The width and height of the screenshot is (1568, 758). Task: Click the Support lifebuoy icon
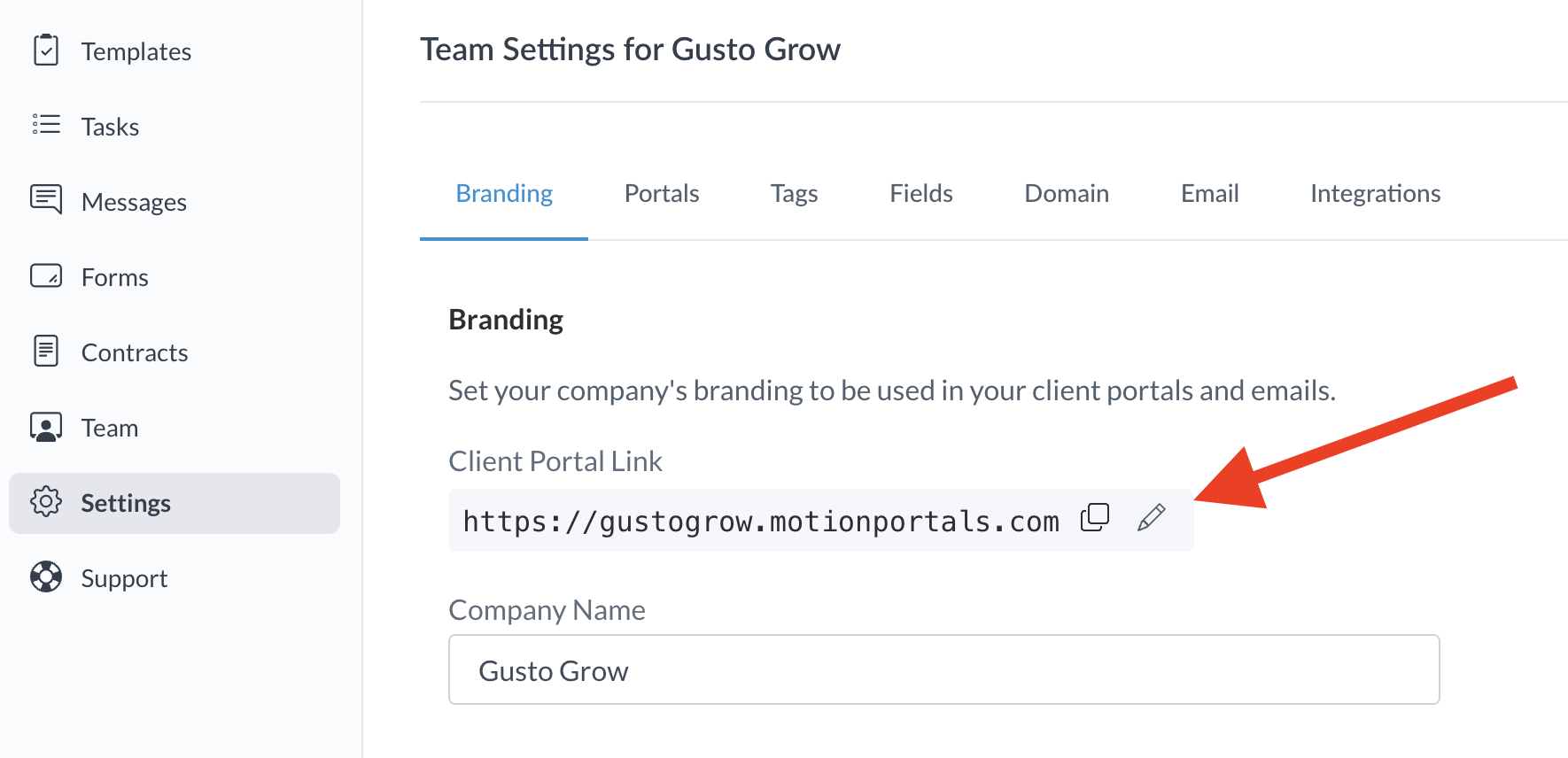46,577
